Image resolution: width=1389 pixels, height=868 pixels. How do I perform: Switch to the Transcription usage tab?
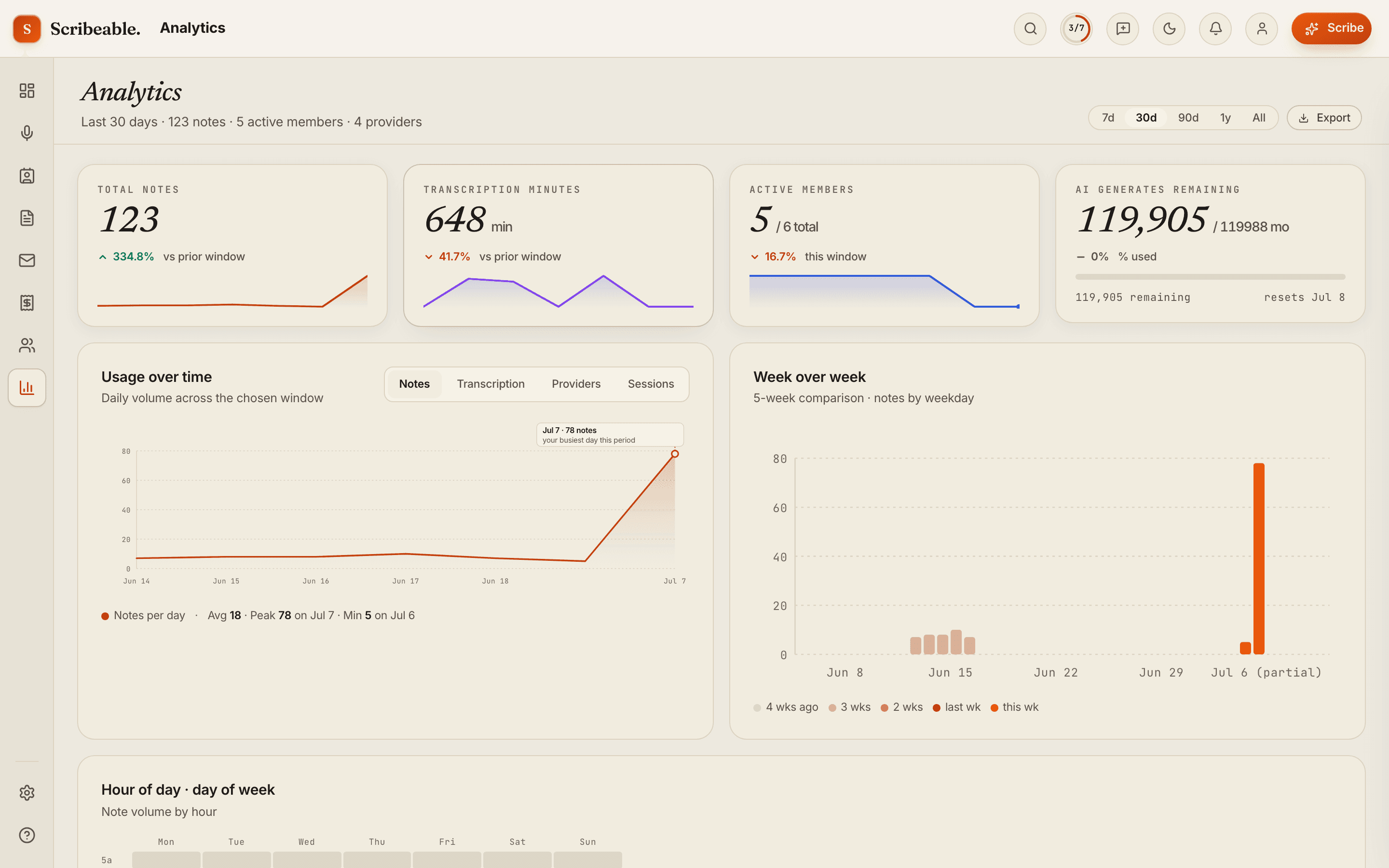point(491,384)
